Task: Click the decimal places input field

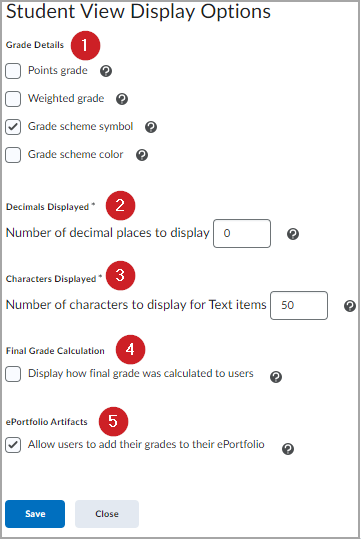Action: click(242, 233)
